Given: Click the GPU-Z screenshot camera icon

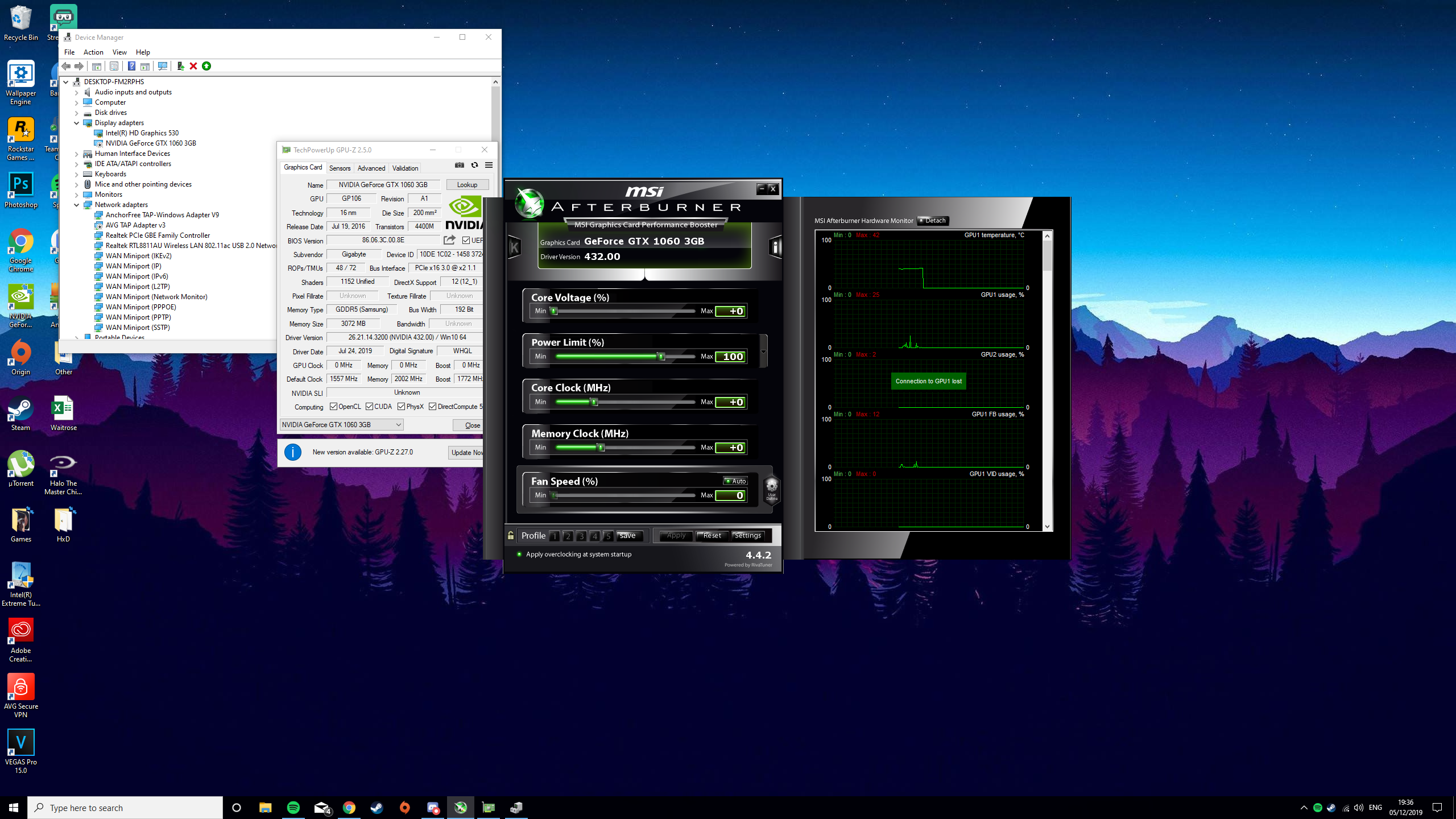Looking at the screenshot, I should click(x=460, y=166).
